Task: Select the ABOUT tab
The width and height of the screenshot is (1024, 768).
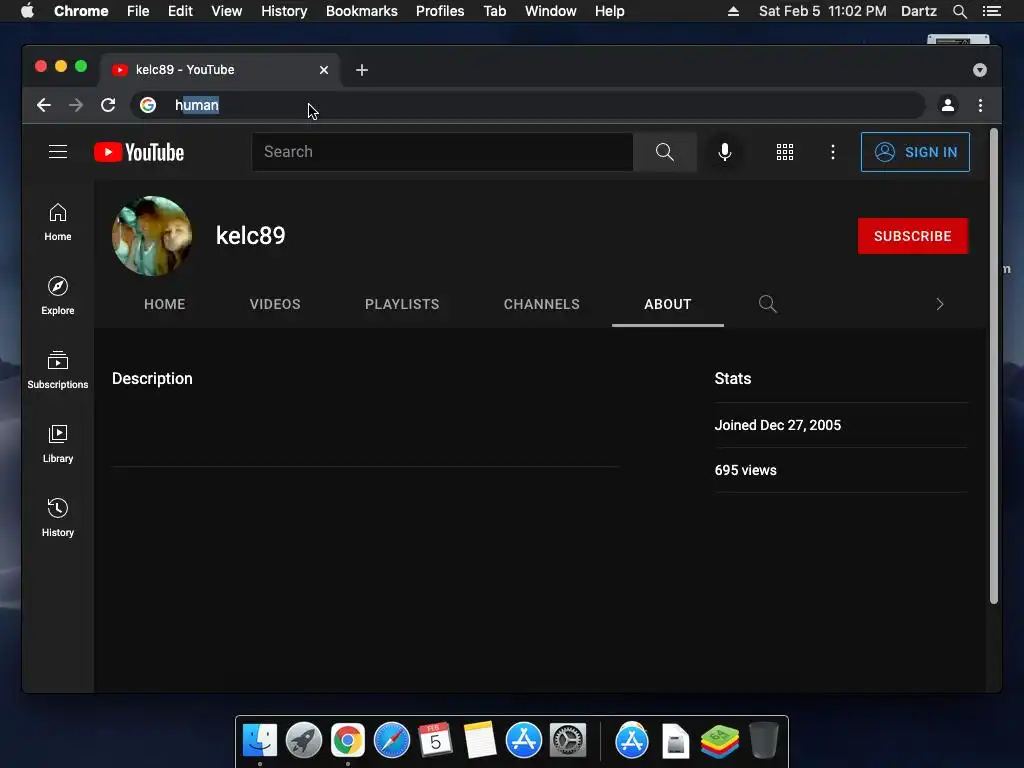Action: click(667, 304)
